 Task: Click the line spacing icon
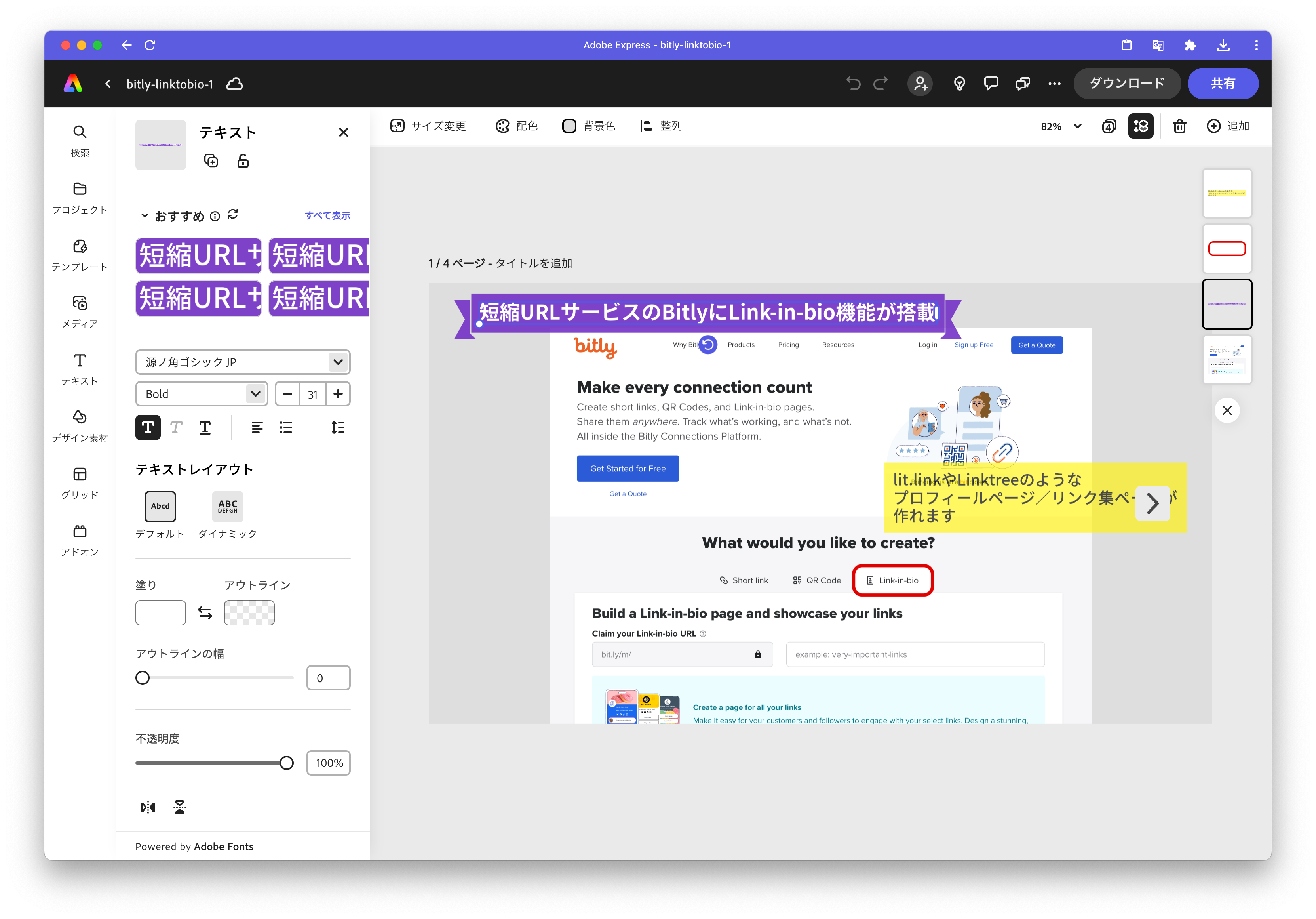[338, 427]
